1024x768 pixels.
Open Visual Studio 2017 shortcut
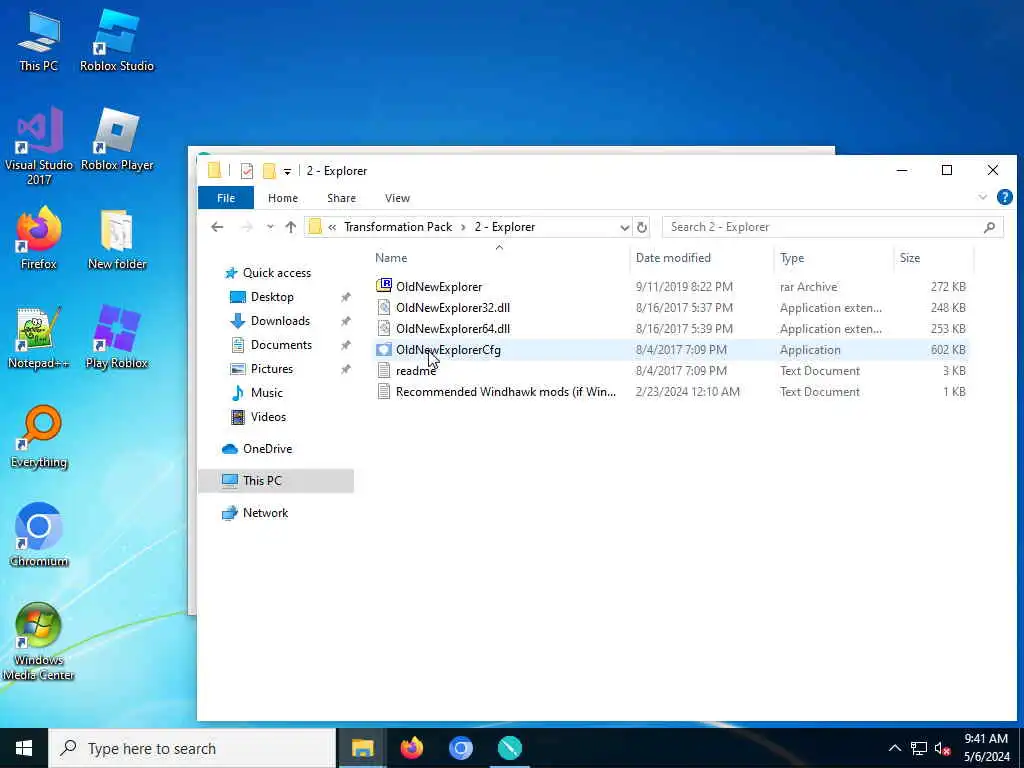(x=39, y=146)
